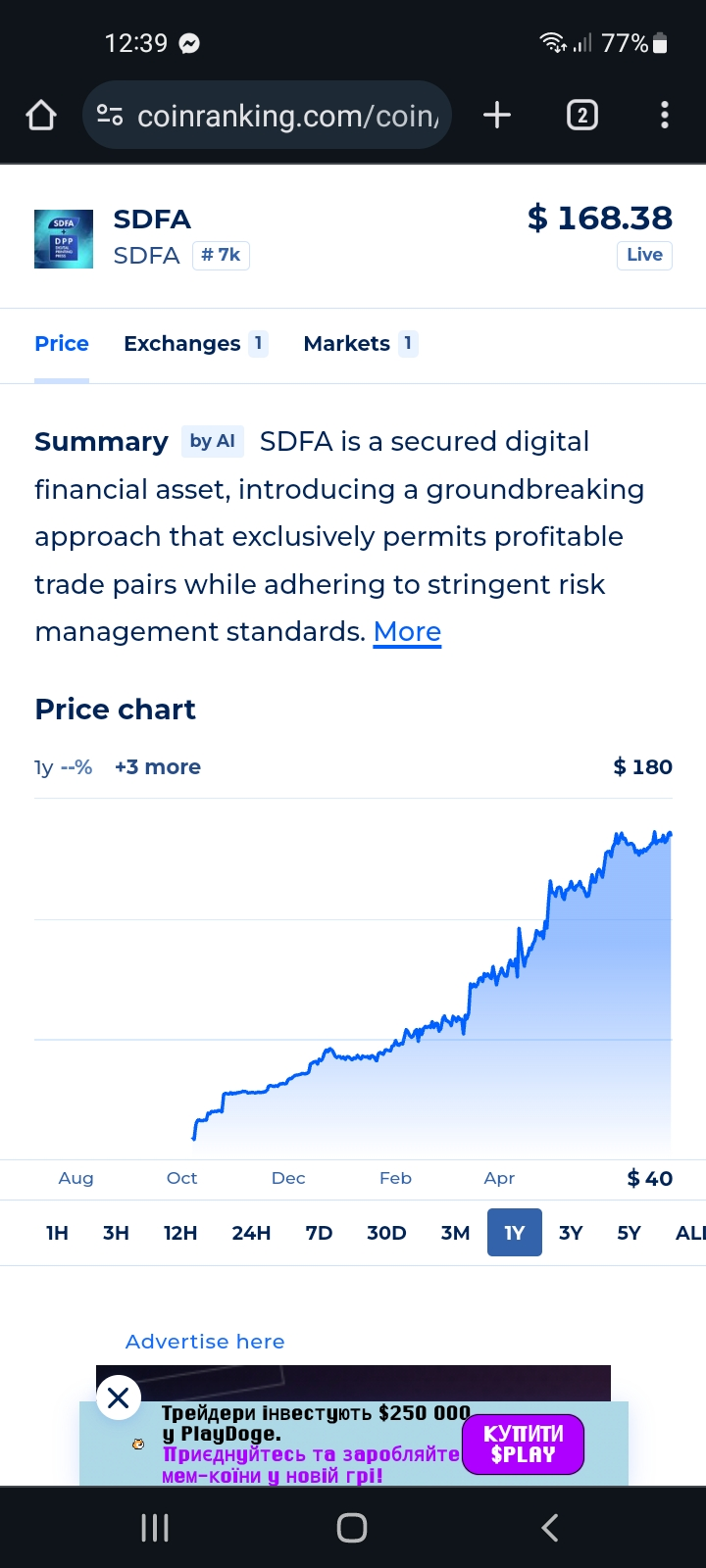Viewport: 706px width, 1568px height.
Task: Tap the Android recent apps icon
Action: [155, 1527]
